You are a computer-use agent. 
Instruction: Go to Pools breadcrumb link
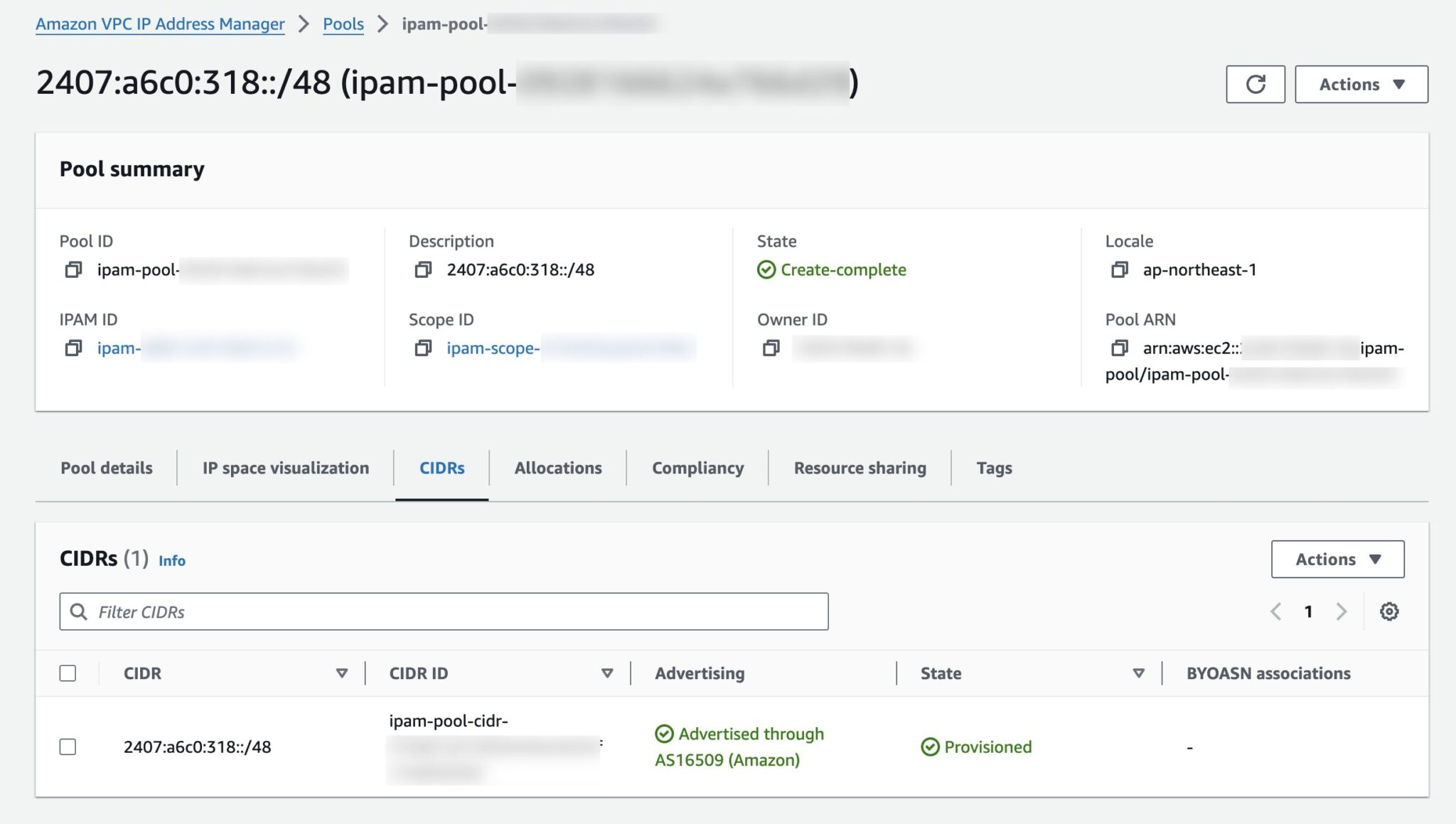(343, 24)
